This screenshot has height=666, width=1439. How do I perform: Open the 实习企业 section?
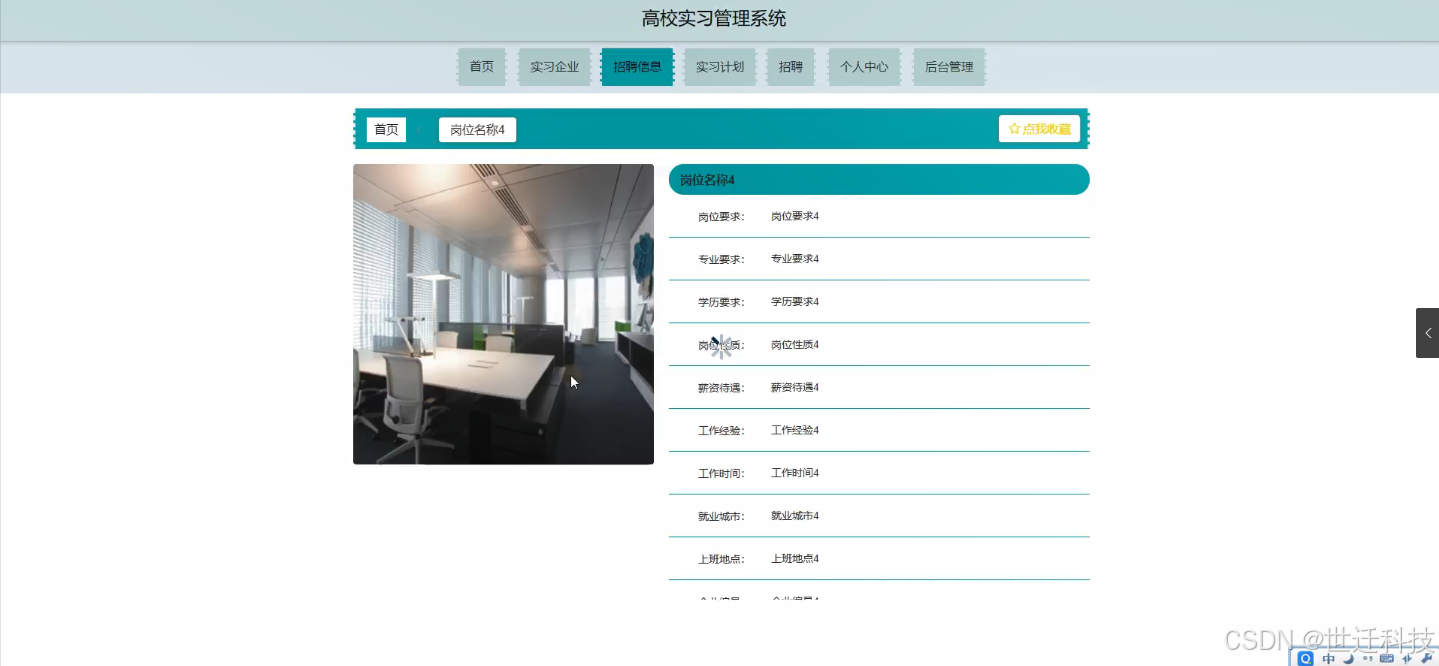click(x=554, y=66)
